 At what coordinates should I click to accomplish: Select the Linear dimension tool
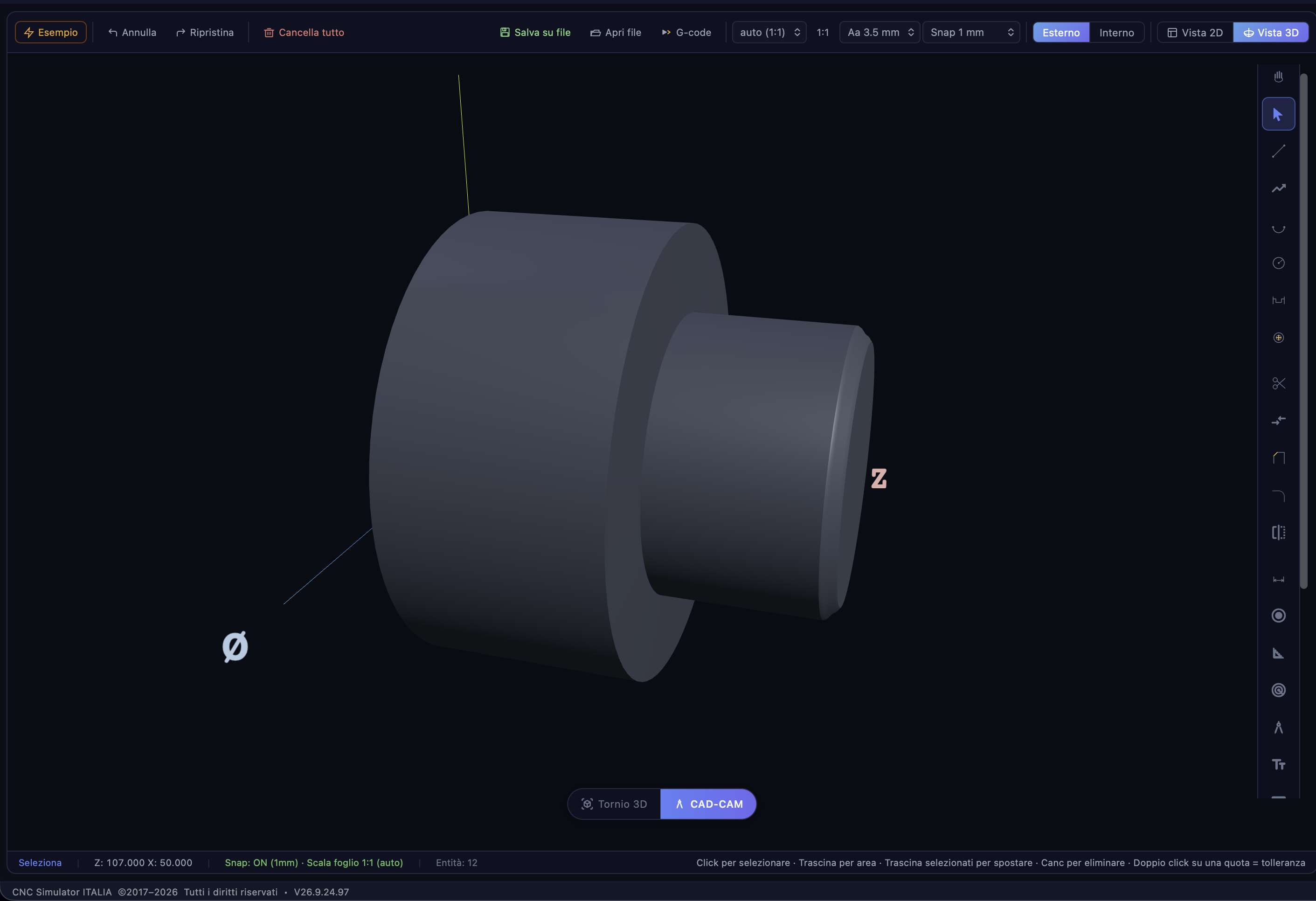pyautogui.click(x=1278, y=579)
